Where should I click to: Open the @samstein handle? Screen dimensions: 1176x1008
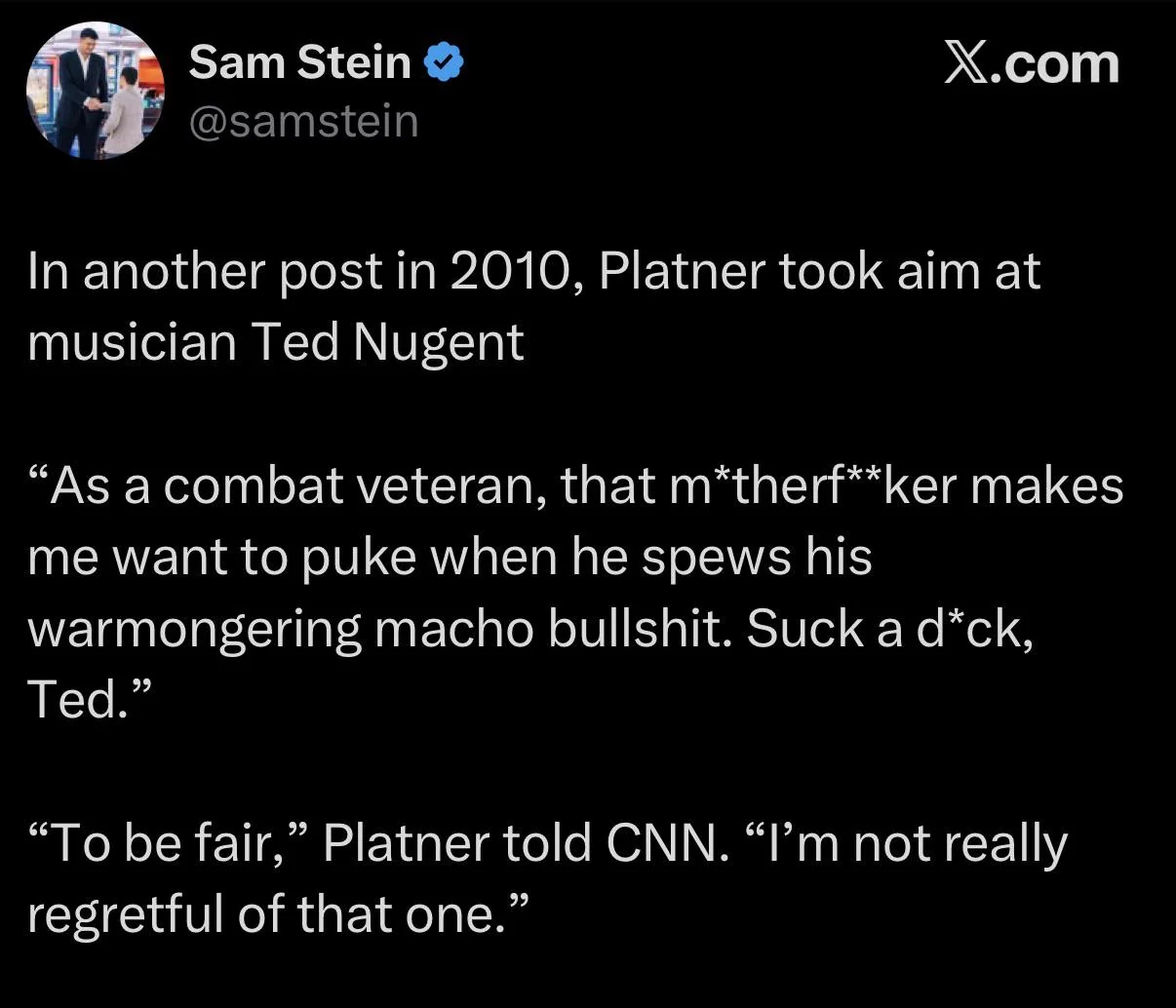[x=303, y=122]
